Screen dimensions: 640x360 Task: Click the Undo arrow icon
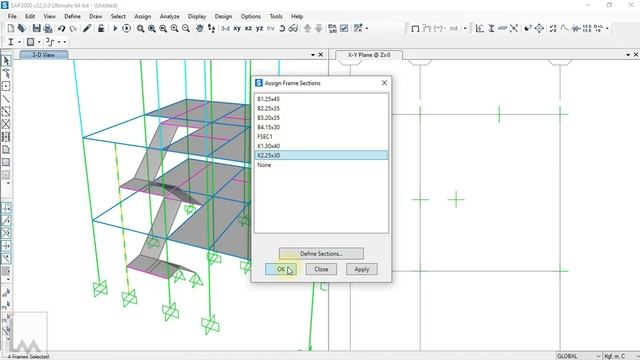(x=61, y=28)
